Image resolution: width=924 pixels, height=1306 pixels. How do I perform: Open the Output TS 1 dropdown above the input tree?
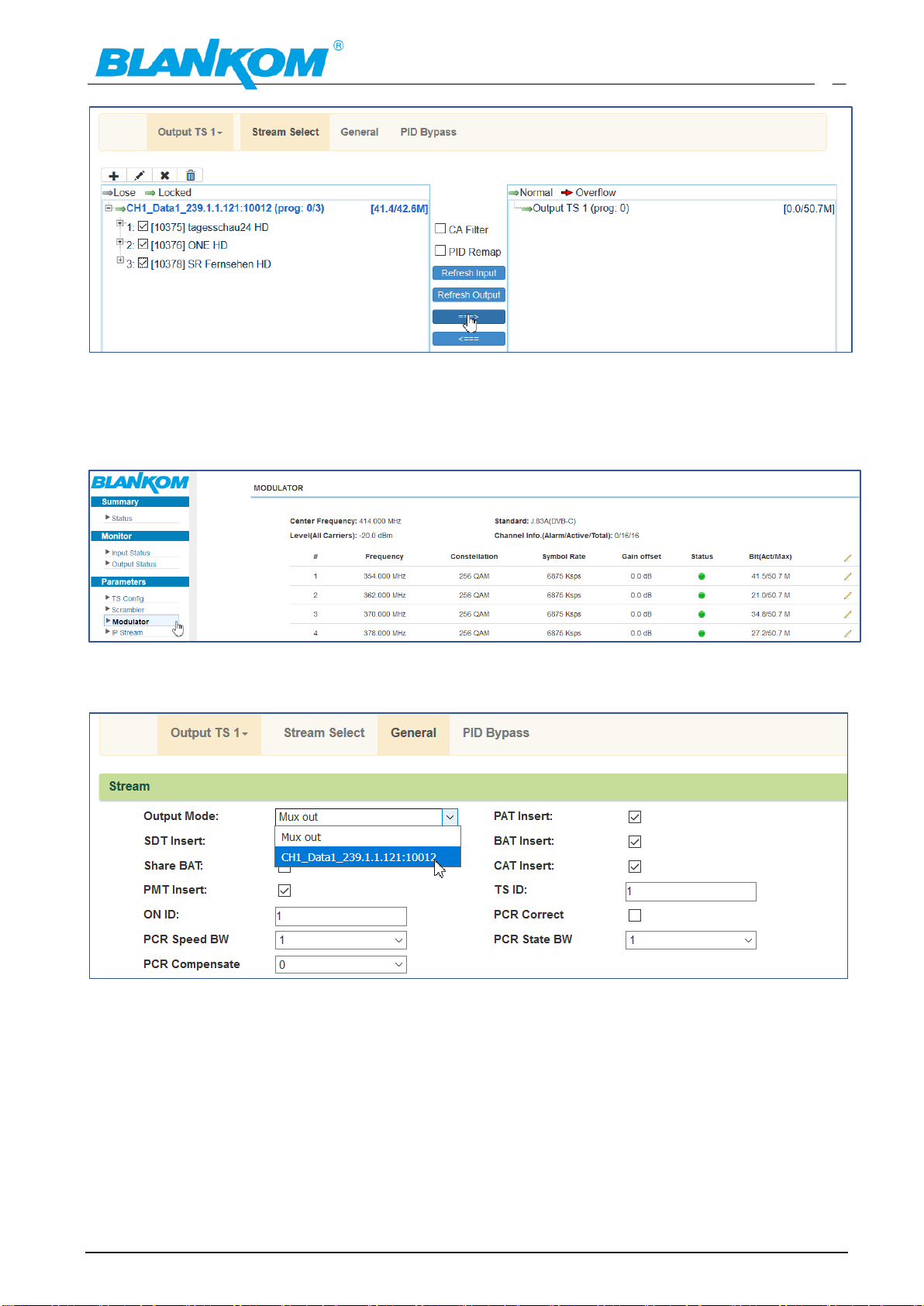190,132
